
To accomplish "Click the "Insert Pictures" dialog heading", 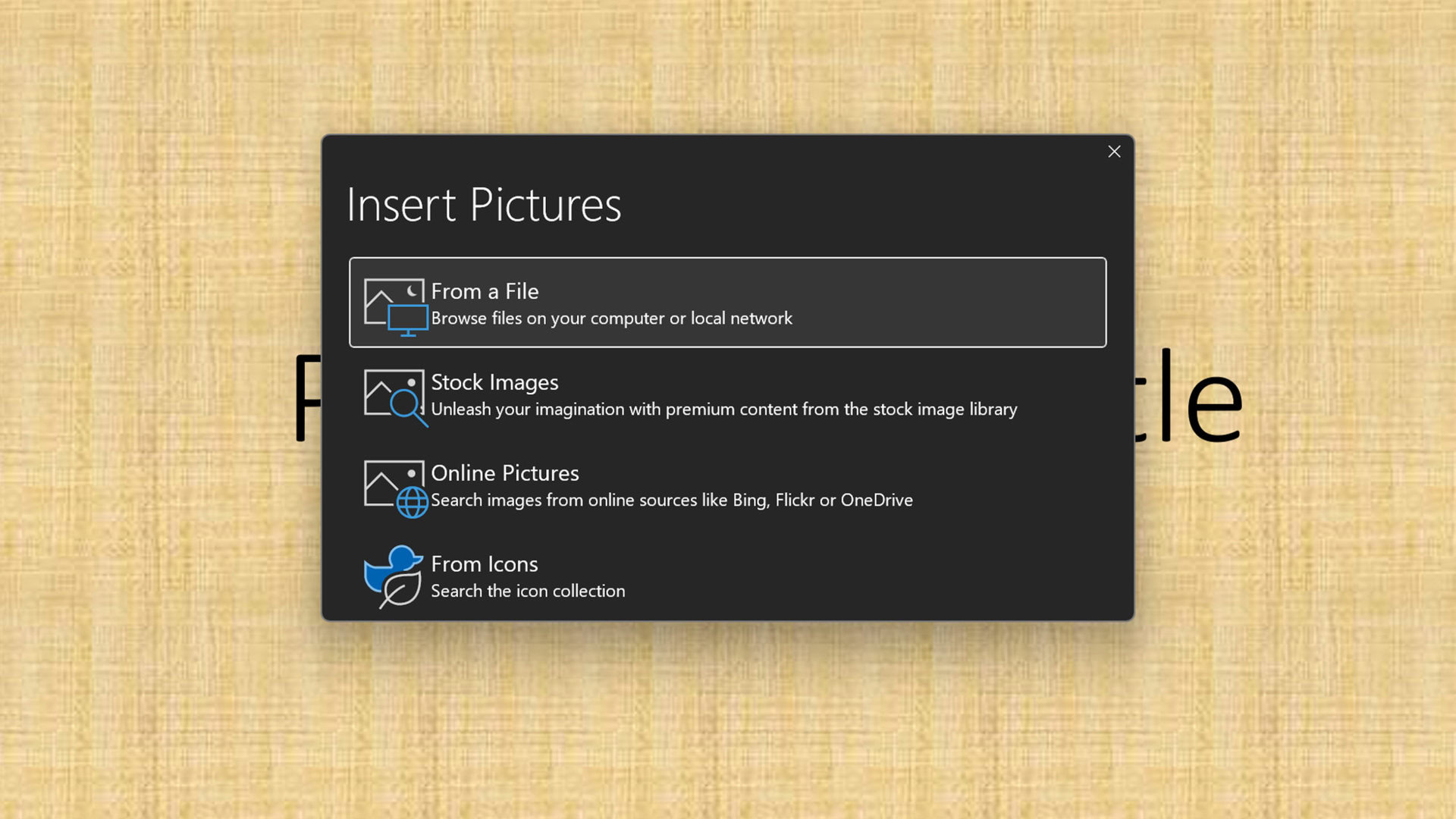I will 484,205.
